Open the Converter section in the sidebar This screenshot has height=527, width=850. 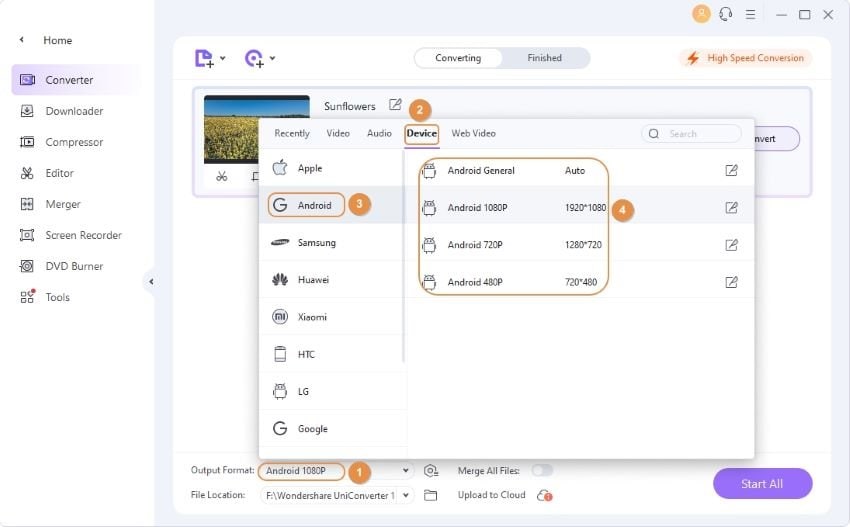(76, 80)
